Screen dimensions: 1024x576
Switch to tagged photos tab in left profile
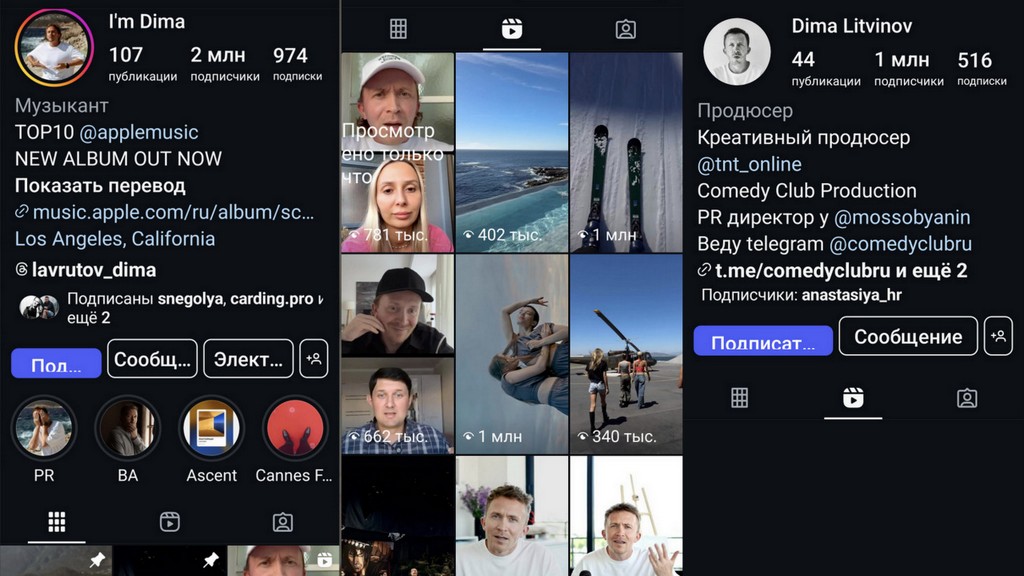283,521
